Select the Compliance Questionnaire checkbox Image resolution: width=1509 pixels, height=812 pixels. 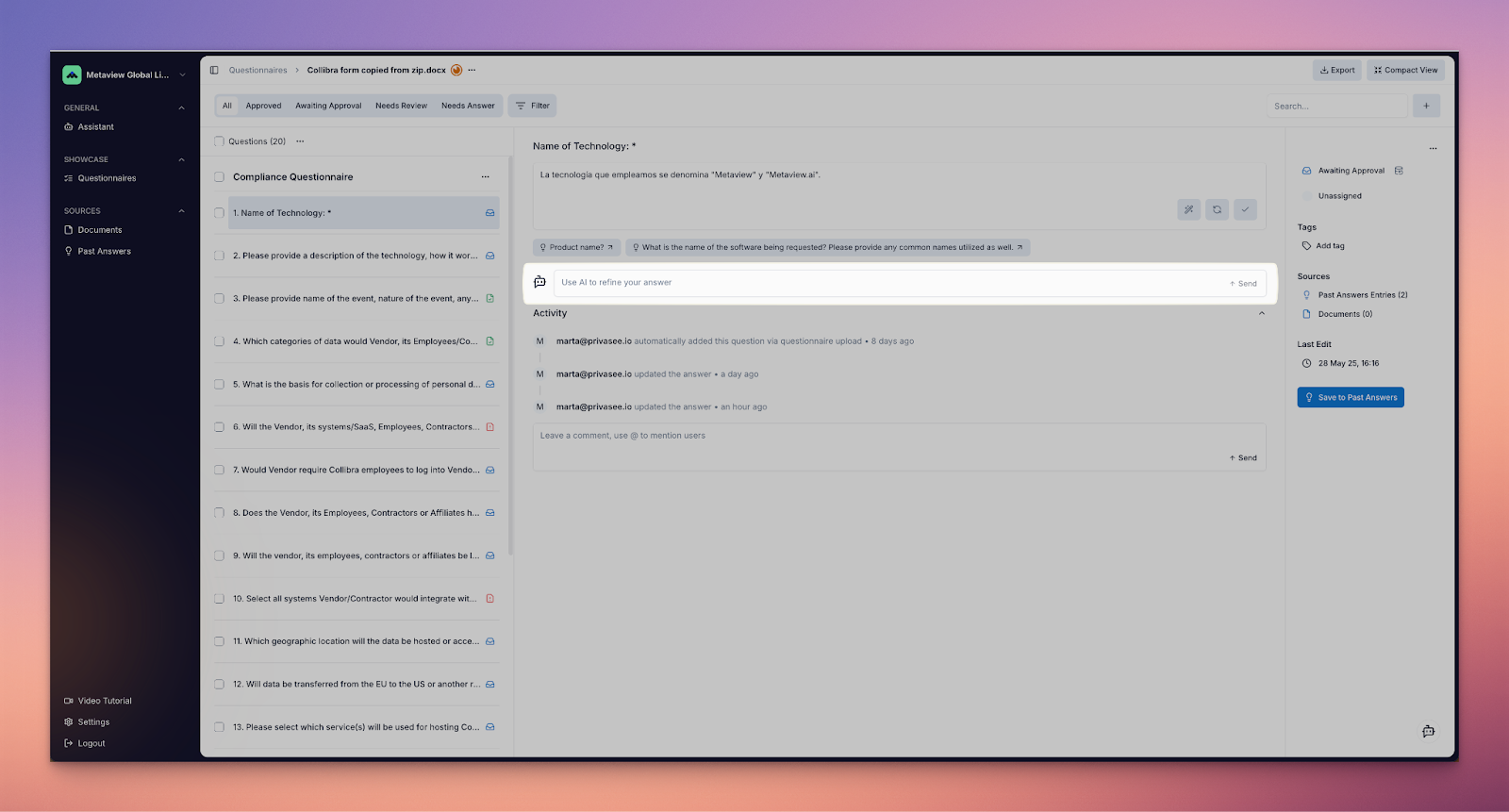click(x=219, y=177)
